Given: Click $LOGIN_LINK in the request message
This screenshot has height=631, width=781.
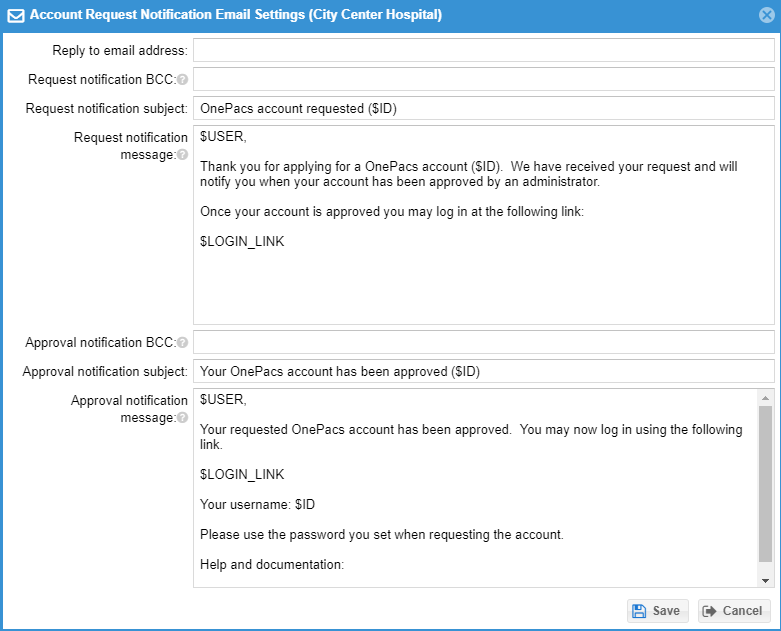Looking at the screenshot, I should point(242,242).
